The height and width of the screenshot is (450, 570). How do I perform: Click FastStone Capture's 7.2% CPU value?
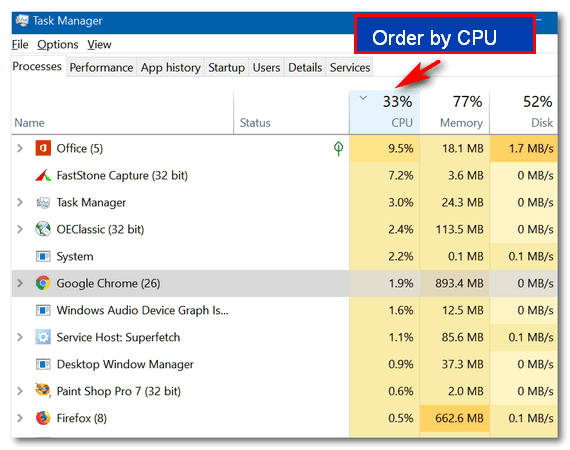[x=401, y=176]
